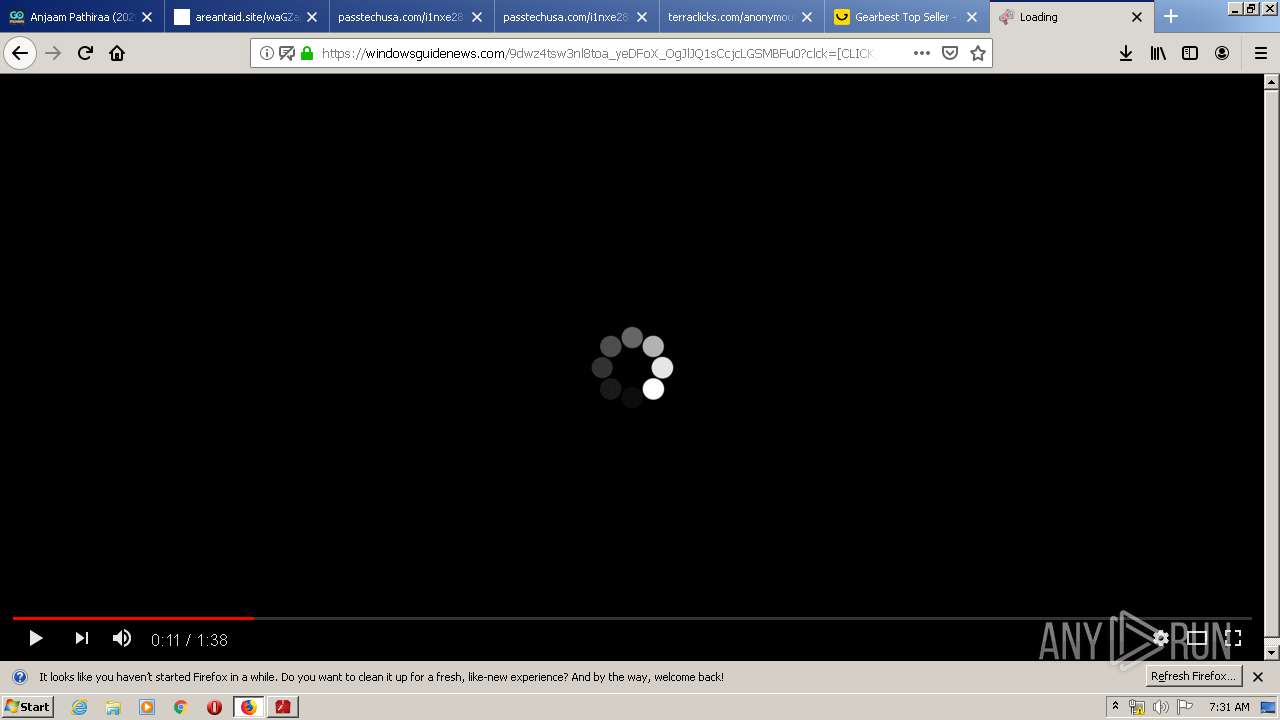The image size is (1280, 720).
Task: Click the green padlock security icon
Action: pyautogui.click(x=307, y=53)
